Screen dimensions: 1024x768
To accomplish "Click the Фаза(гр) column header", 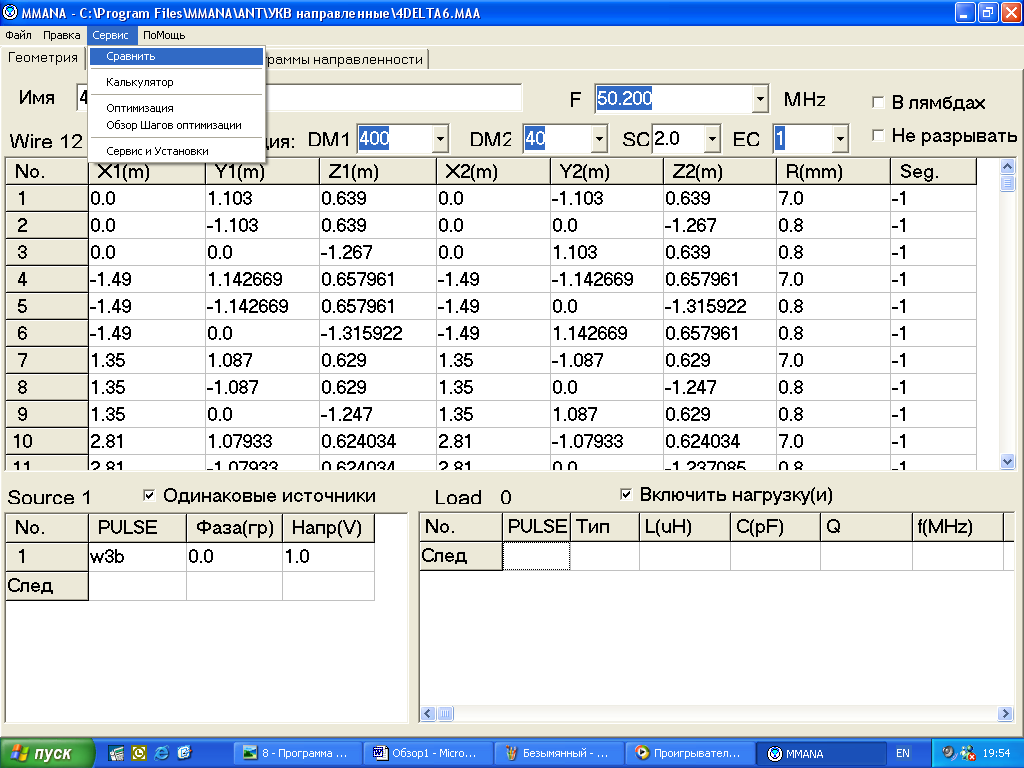I will pyautogui.click(x=234, y=528).
